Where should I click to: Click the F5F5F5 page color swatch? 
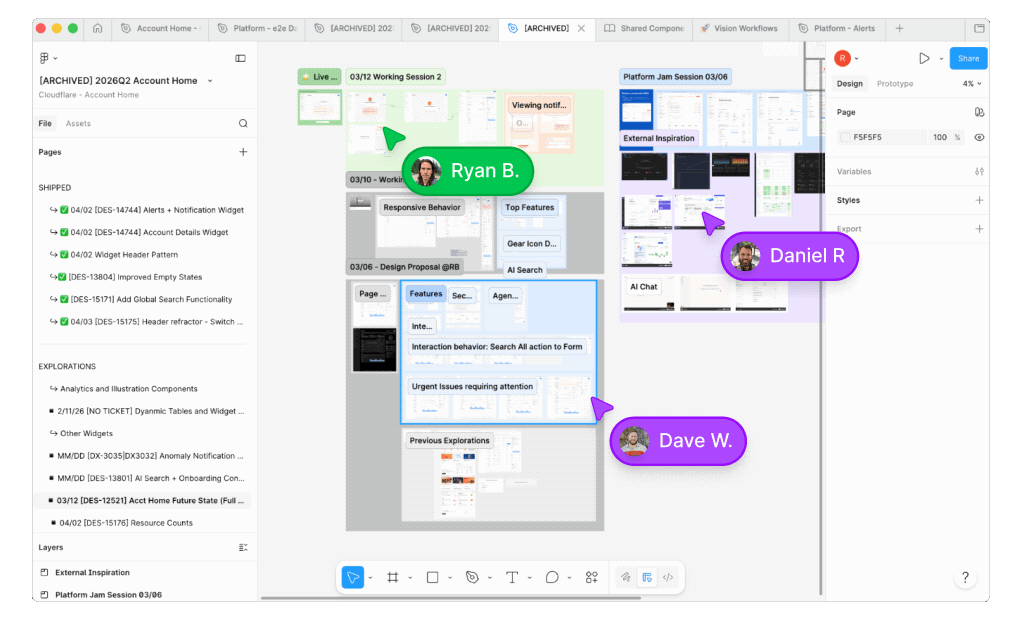click(845, 137)
